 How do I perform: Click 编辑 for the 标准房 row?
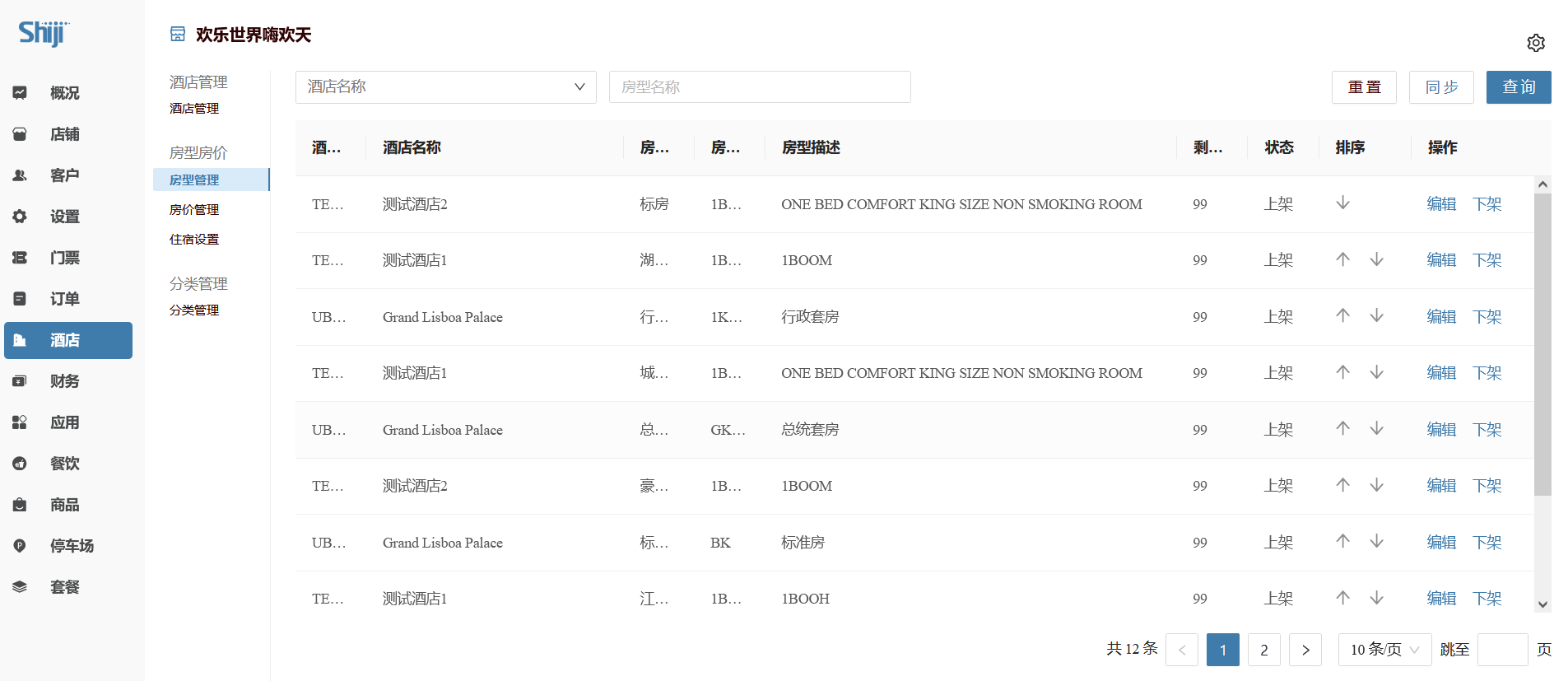1441,543
